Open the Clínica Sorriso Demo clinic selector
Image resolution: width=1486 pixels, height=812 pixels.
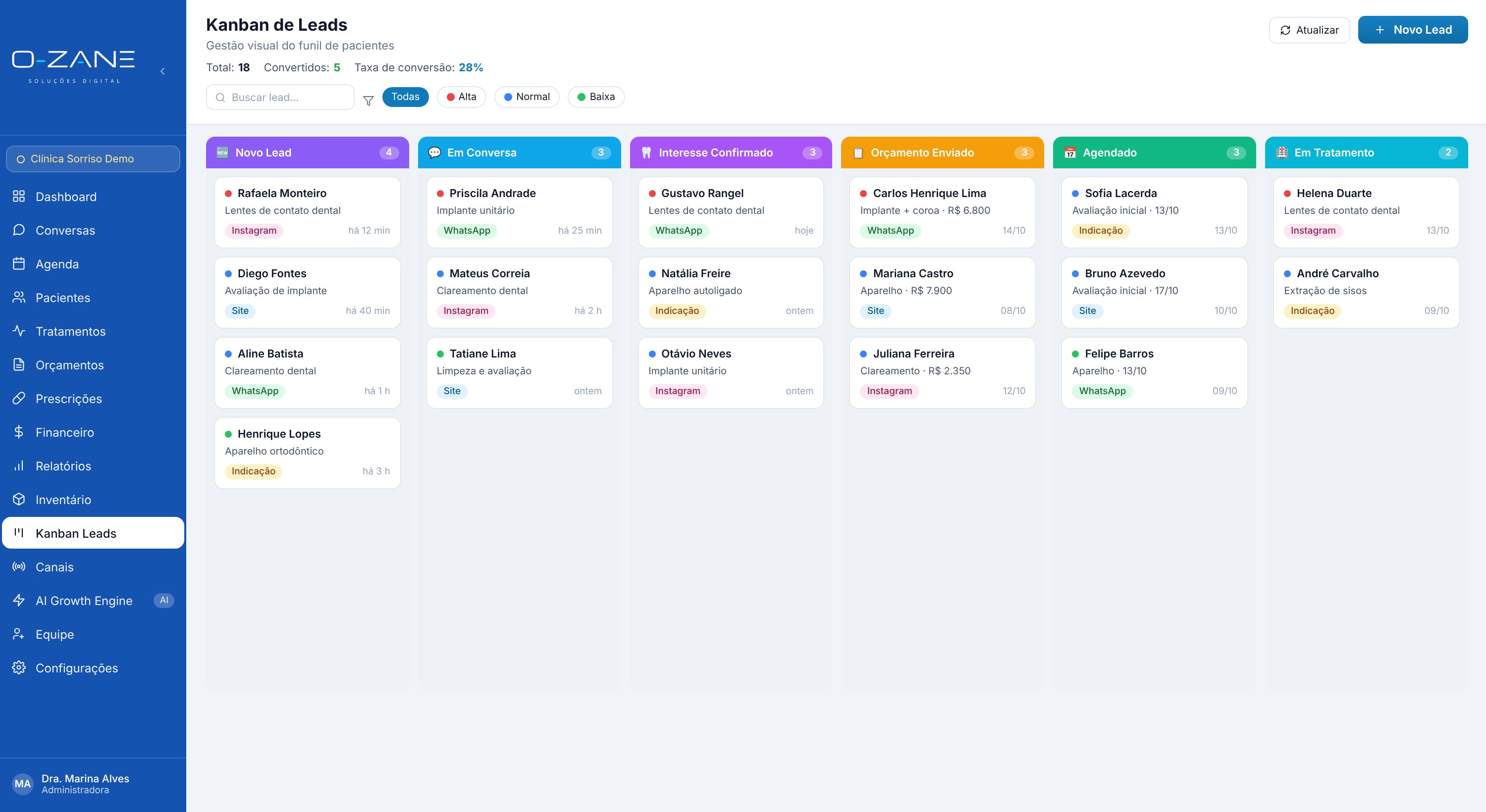[x=93, y=158]
